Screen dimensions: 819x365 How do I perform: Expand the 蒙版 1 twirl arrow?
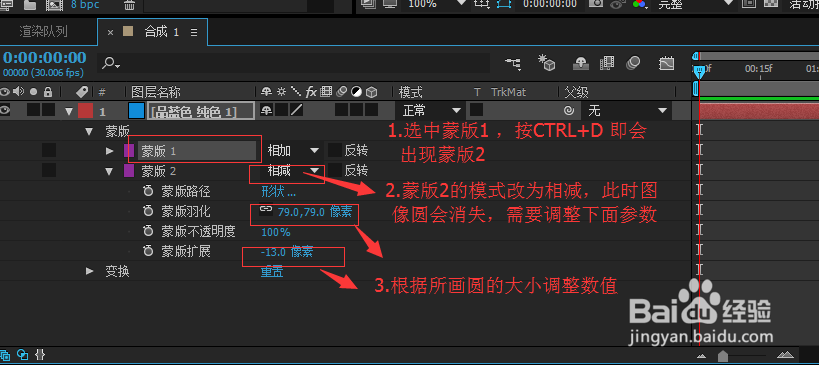109,151
